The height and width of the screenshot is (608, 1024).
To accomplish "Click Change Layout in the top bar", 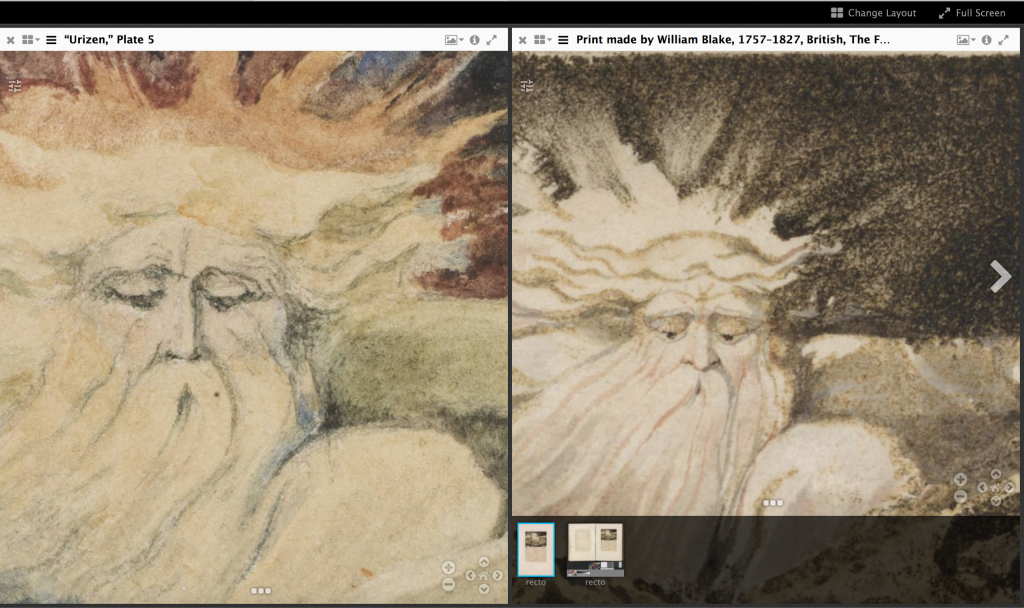I will (x=873, y=13).
